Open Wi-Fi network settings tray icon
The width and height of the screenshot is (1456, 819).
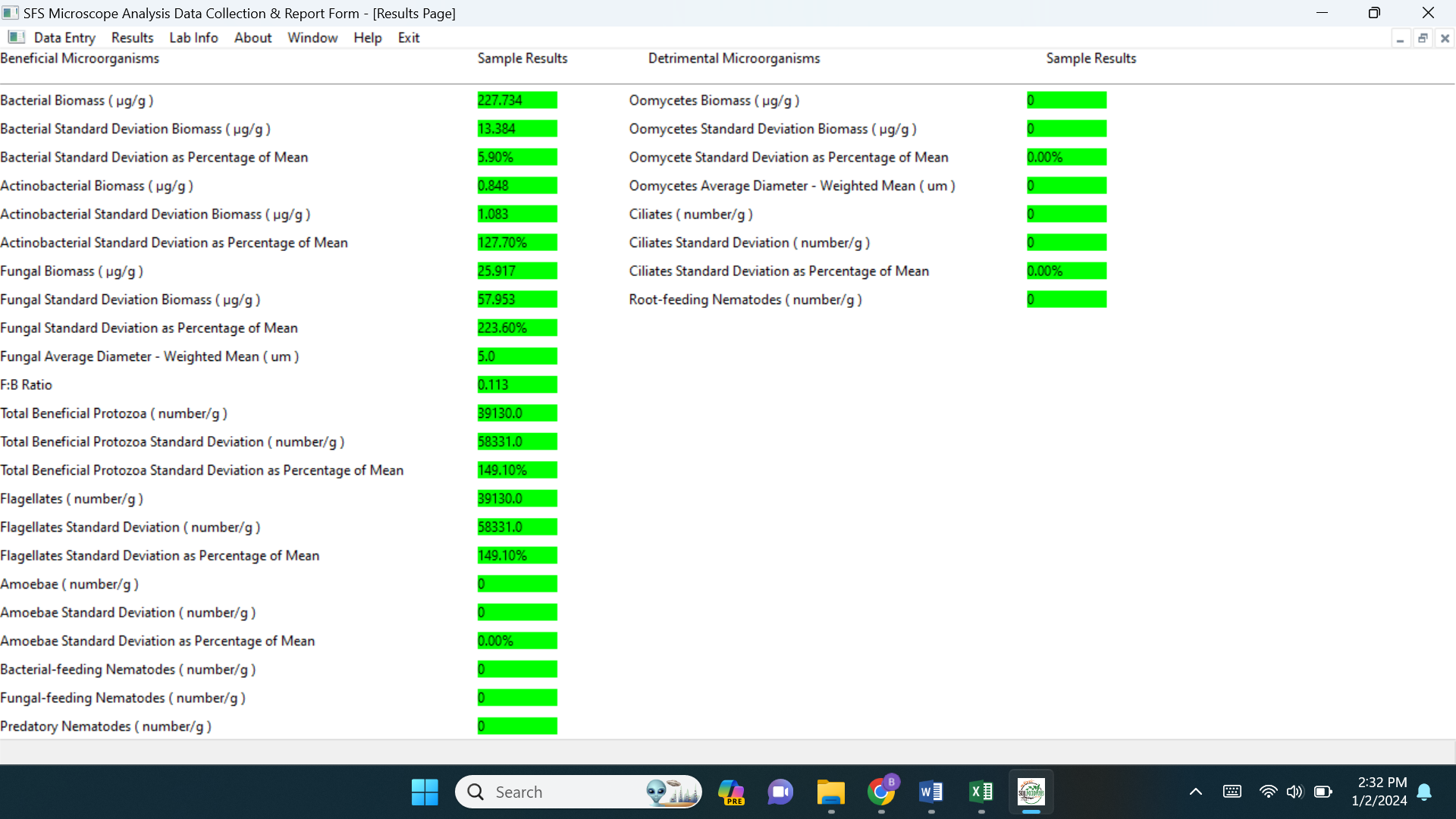[1268, 792]
